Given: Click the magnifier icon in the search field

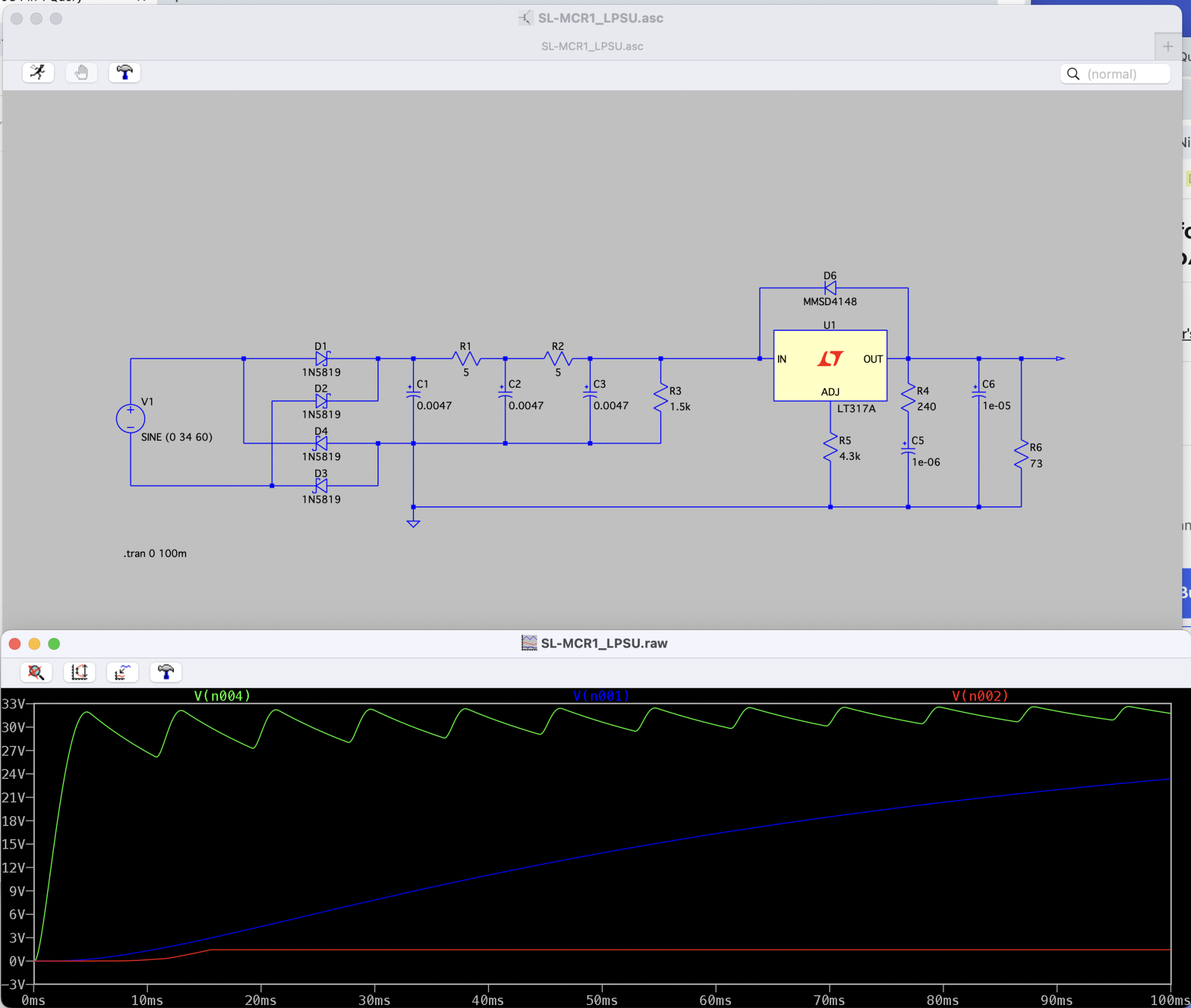Looking at the screenshot, I should point(1074,74).
